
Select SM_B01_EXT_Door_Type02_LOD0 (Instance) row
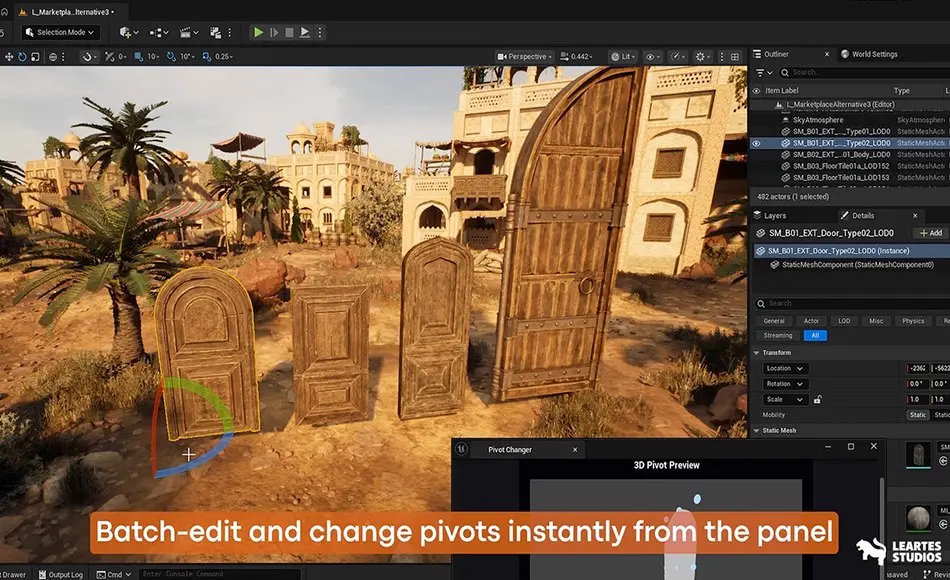click(x=850, y=250)
